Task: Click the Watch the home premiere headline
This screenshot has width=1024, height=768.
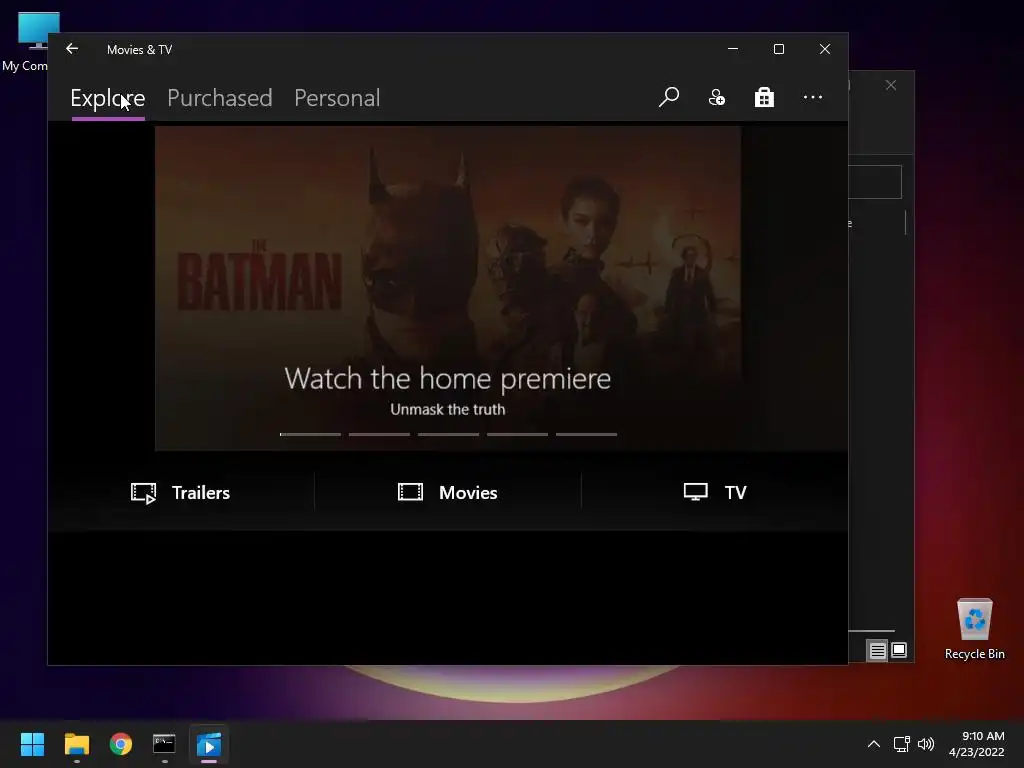Action: click(x=448, y=379)
